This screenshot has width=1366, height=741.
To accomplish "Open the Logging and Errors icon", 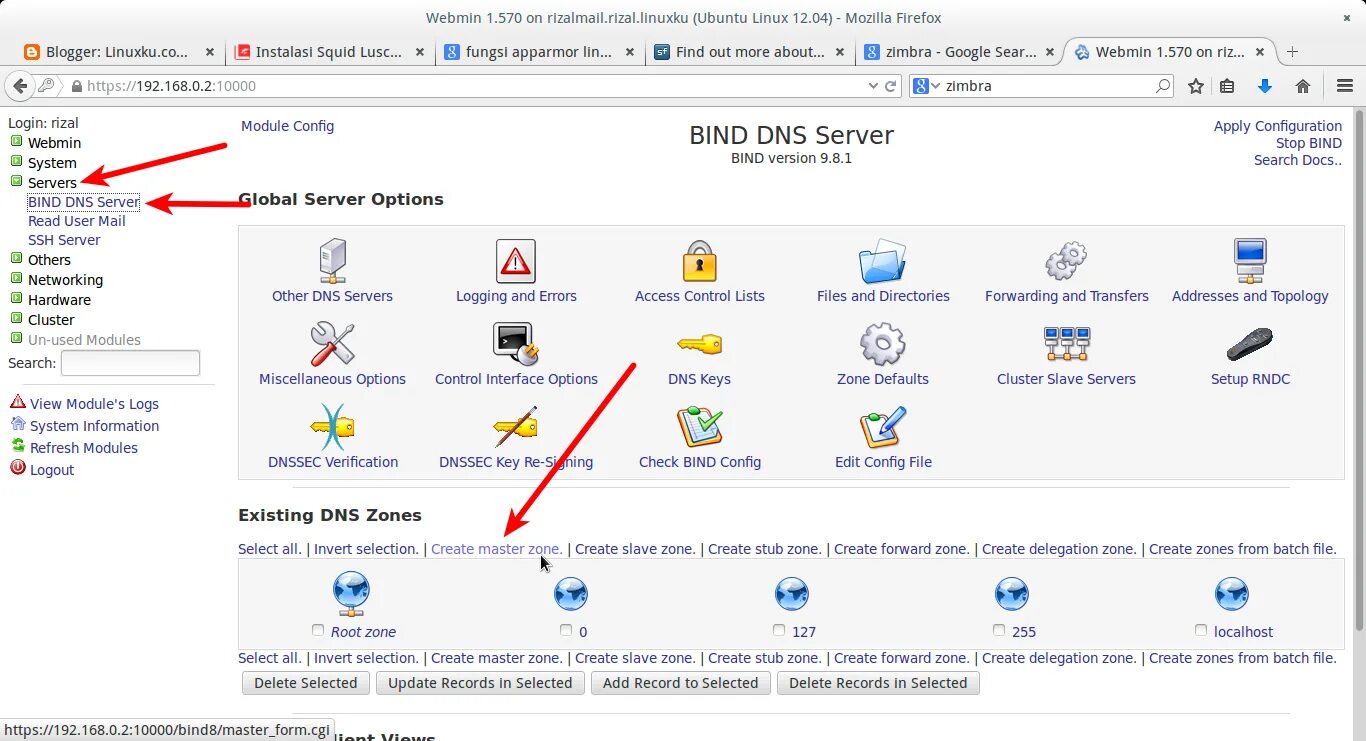I will pos(516,261).
